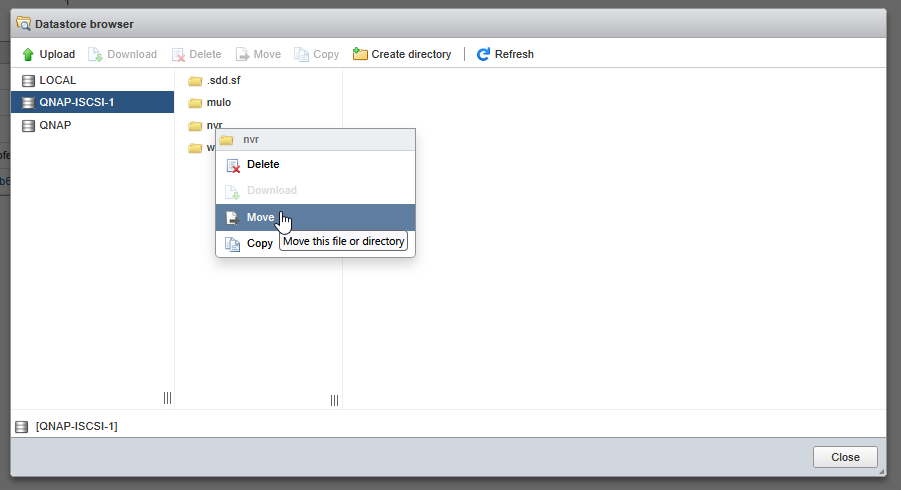Click the folder column resize handle
Viewport: 901px width, 490px height.
click(x=334, y=400)
